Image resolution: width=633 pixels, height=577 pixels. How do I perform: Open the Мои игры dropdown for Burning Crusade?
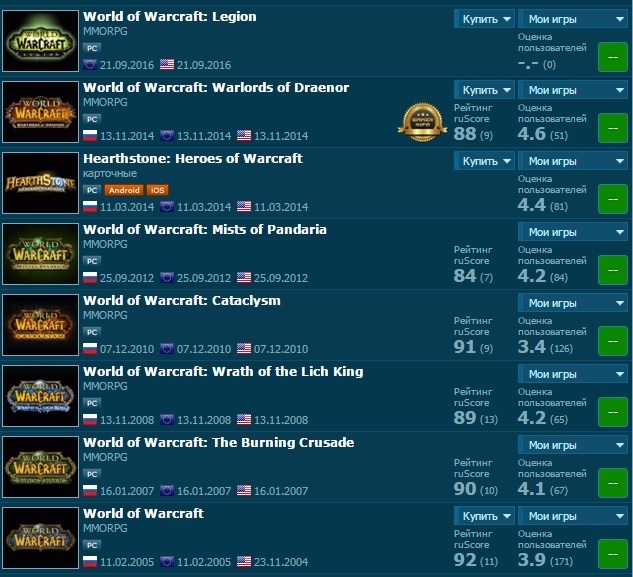[x=573, y=445]
